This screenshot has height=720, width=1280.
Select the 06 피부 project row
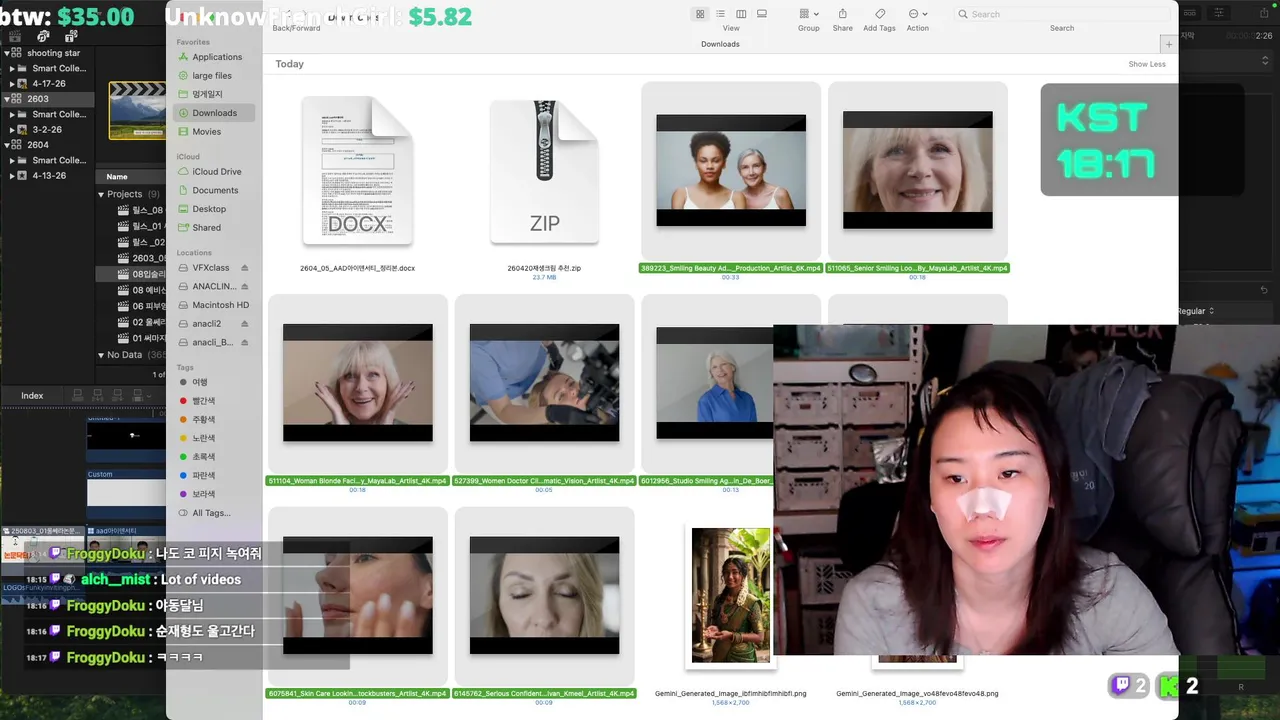[x=131, y=306]
